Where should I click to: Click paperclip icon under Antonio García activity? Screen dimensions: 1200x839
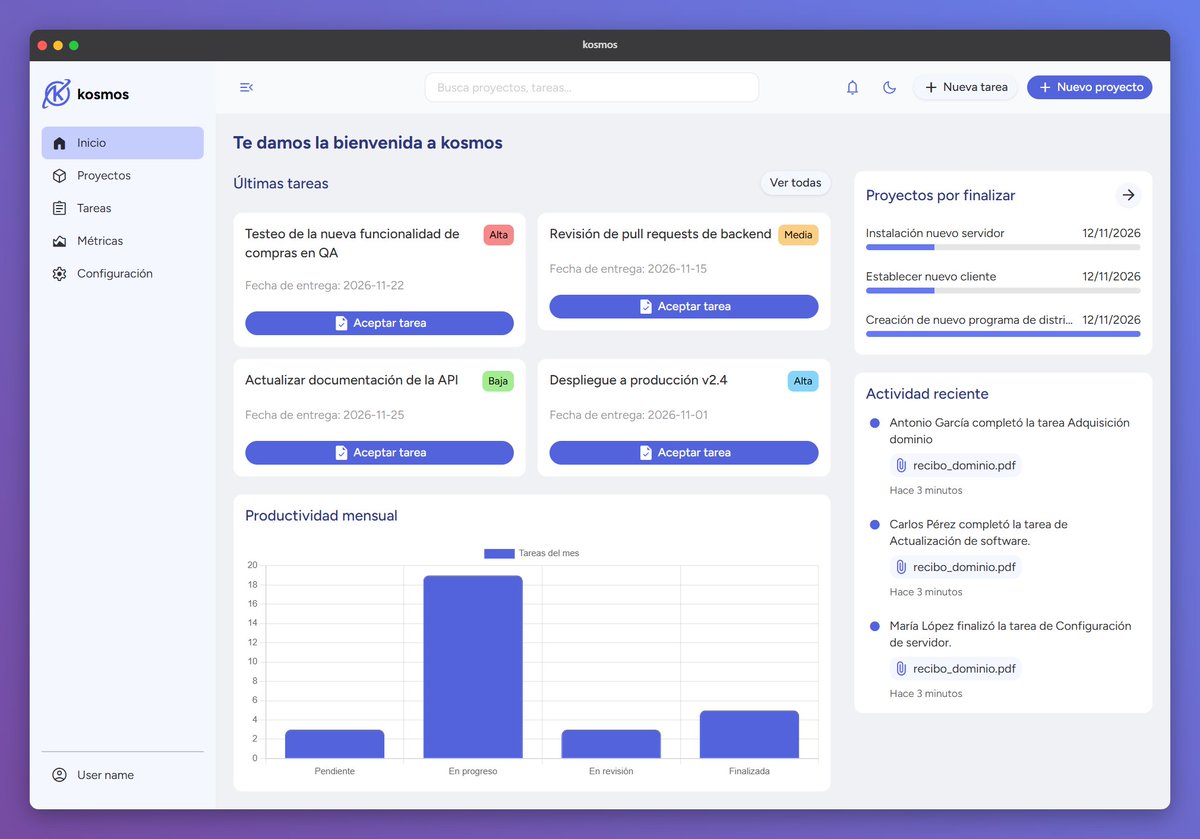coord(901,465)
